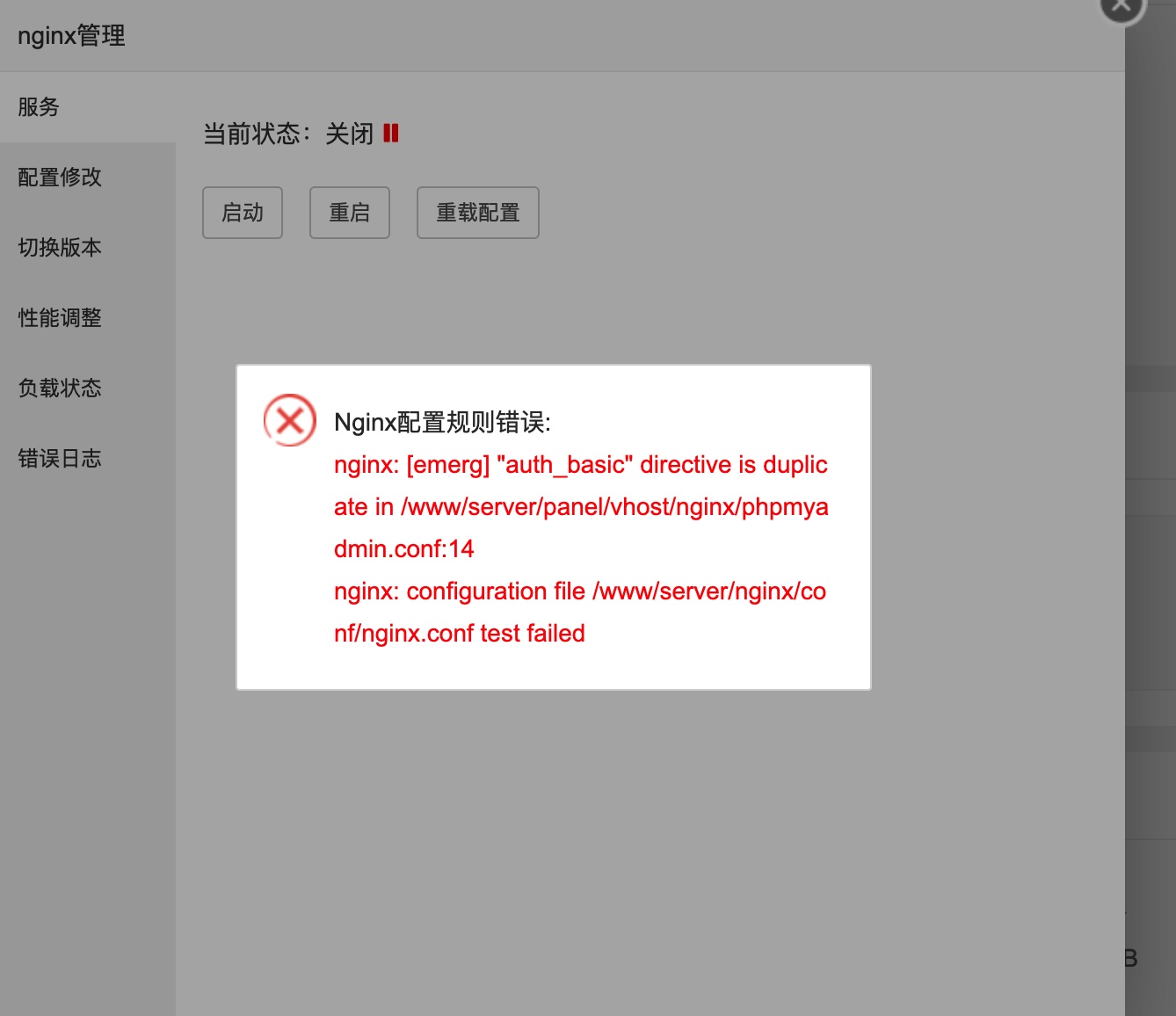Click the auth_basic duplicate error message

tap(581, 507)
